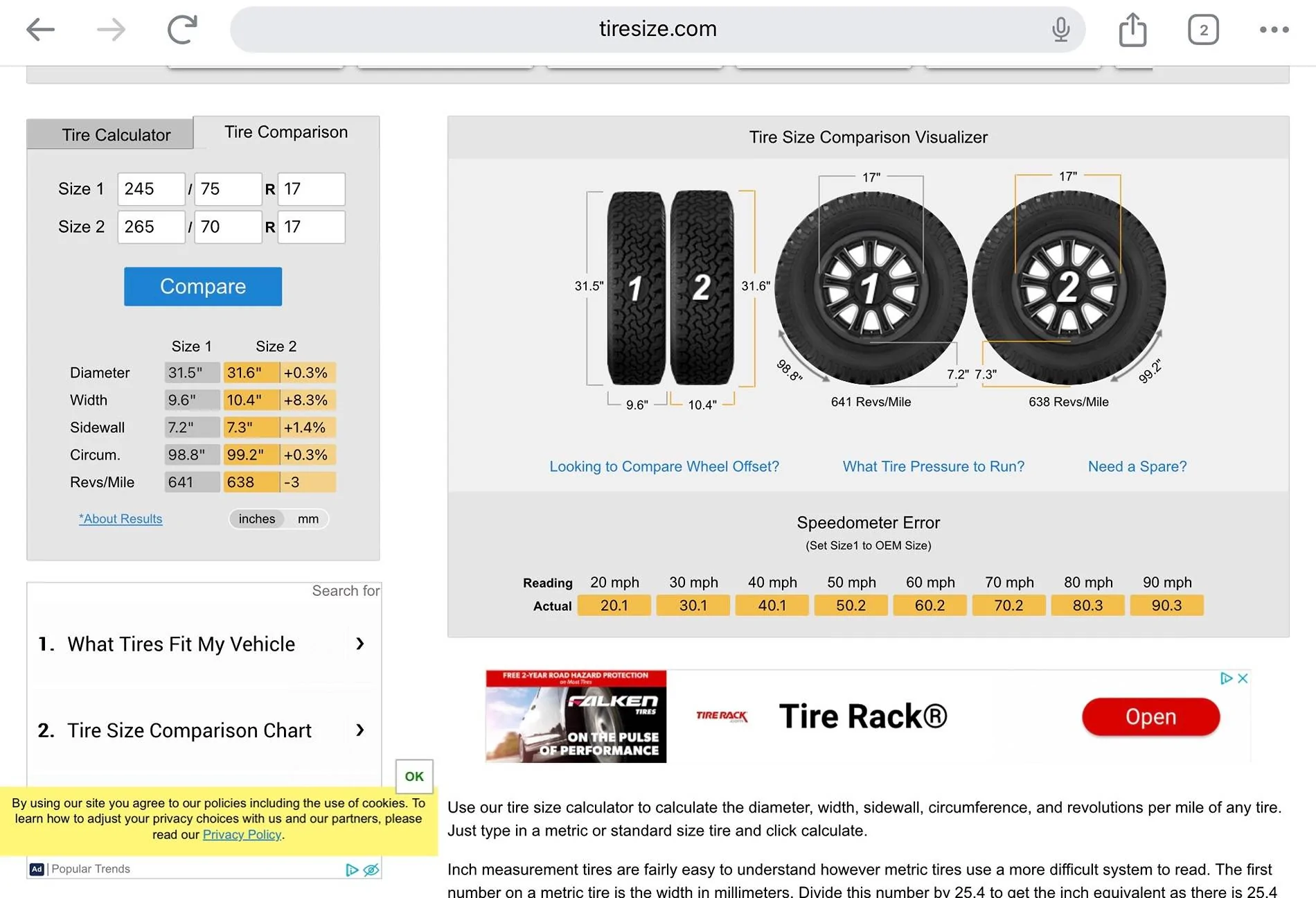Click the Tire Rack ad Open button
The image size is (1316, 898).
point(1150,716)
